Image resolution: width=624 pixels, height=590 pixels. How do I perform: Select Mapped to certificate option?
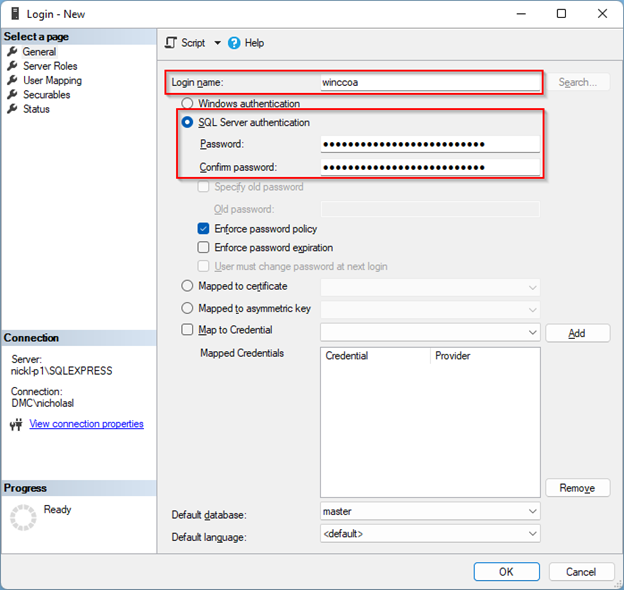186,287
